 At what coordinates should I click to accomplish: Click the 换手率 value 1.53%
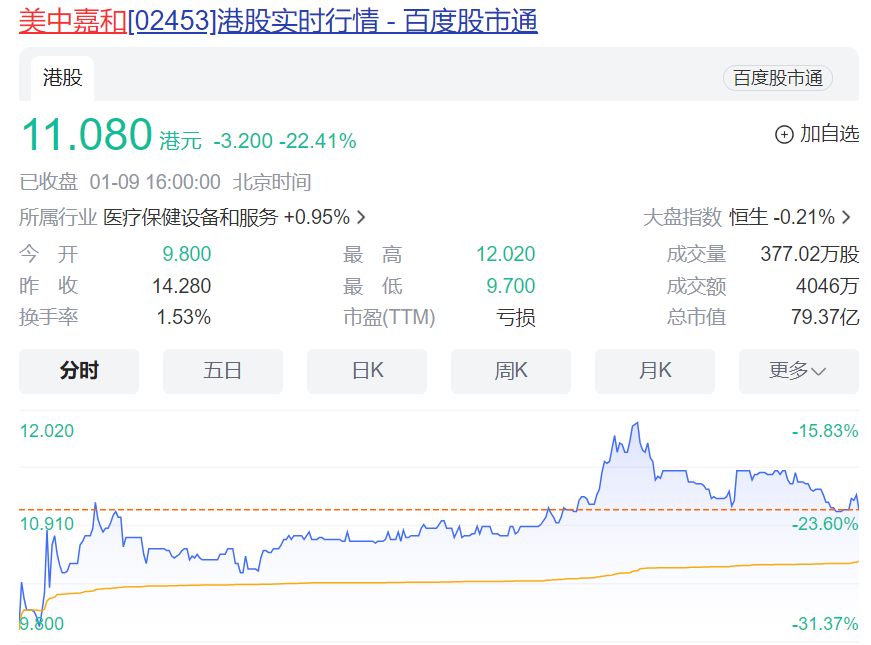[183, 317]
